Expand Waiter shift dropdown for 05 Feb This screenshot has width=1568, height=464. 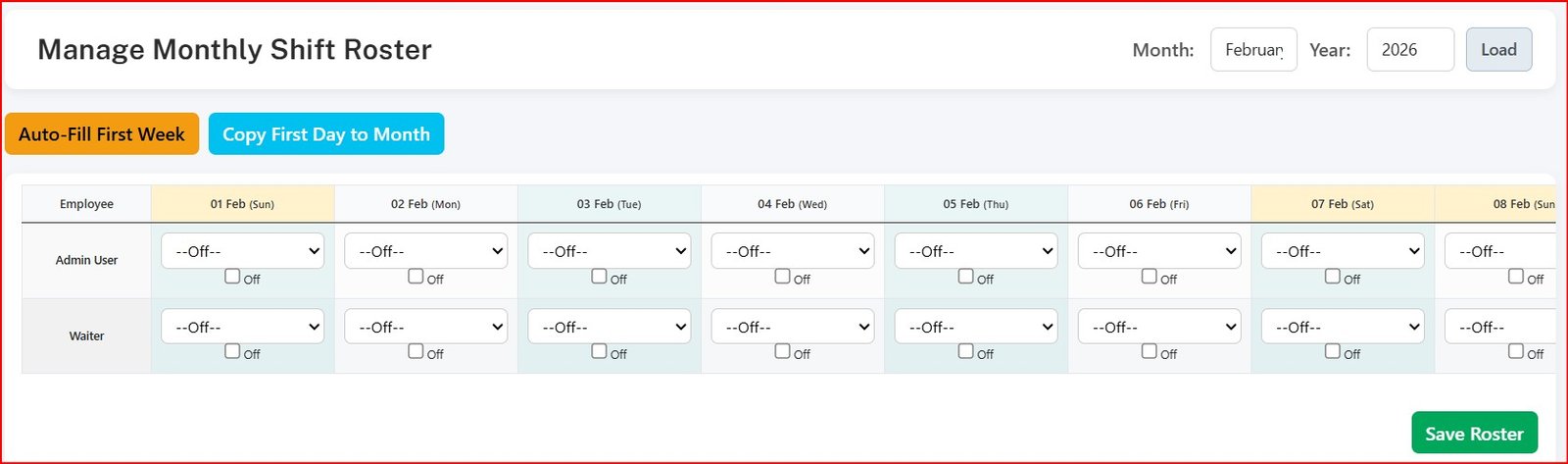[x=975, y=327]
